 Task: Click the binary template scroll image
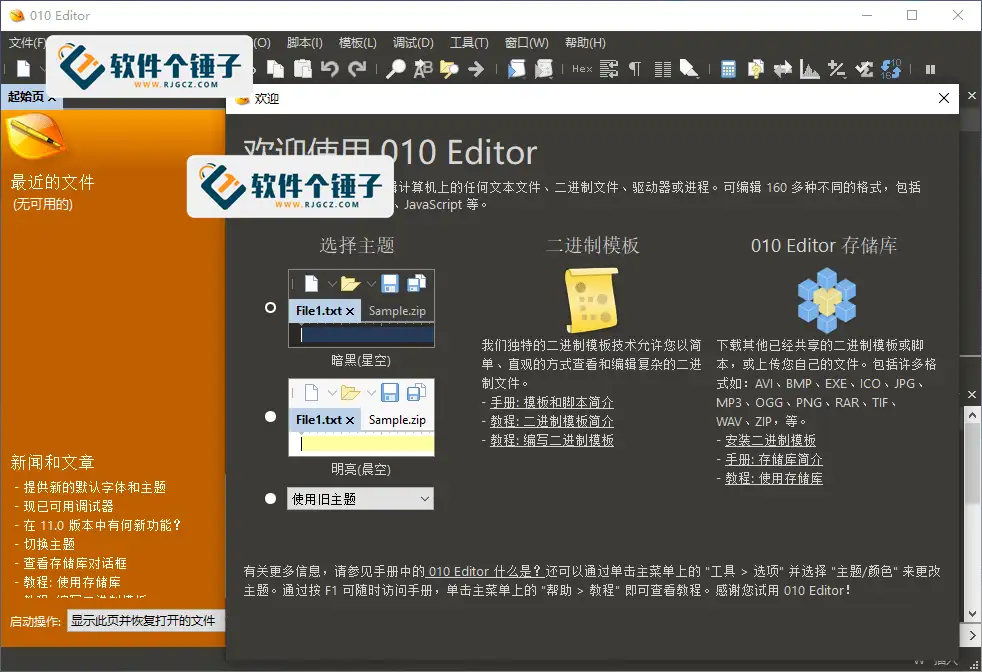[592, 300]
